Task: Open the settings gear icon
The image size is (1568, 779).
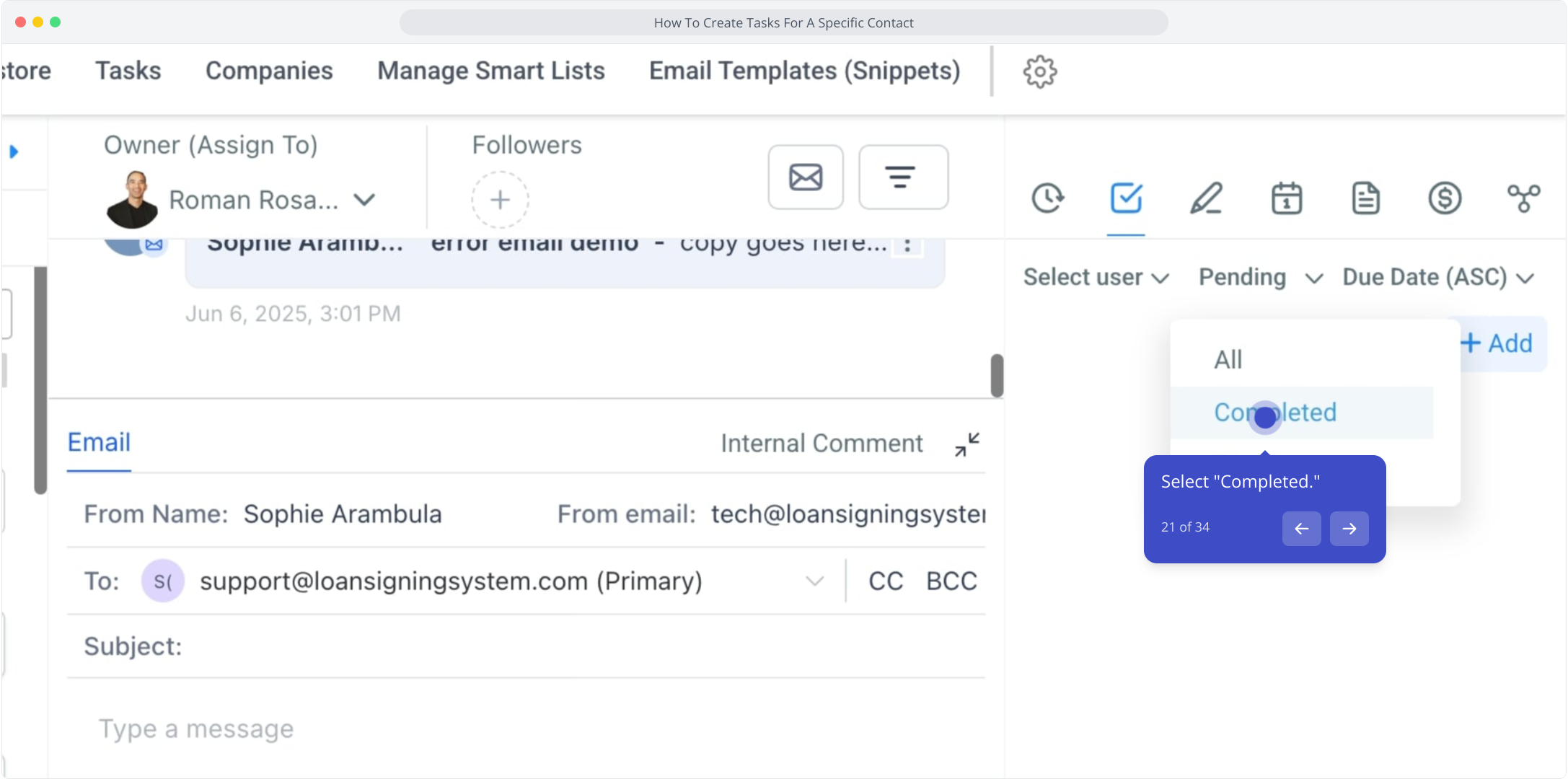Action: pyautogui.click(x=1039, y=71)
